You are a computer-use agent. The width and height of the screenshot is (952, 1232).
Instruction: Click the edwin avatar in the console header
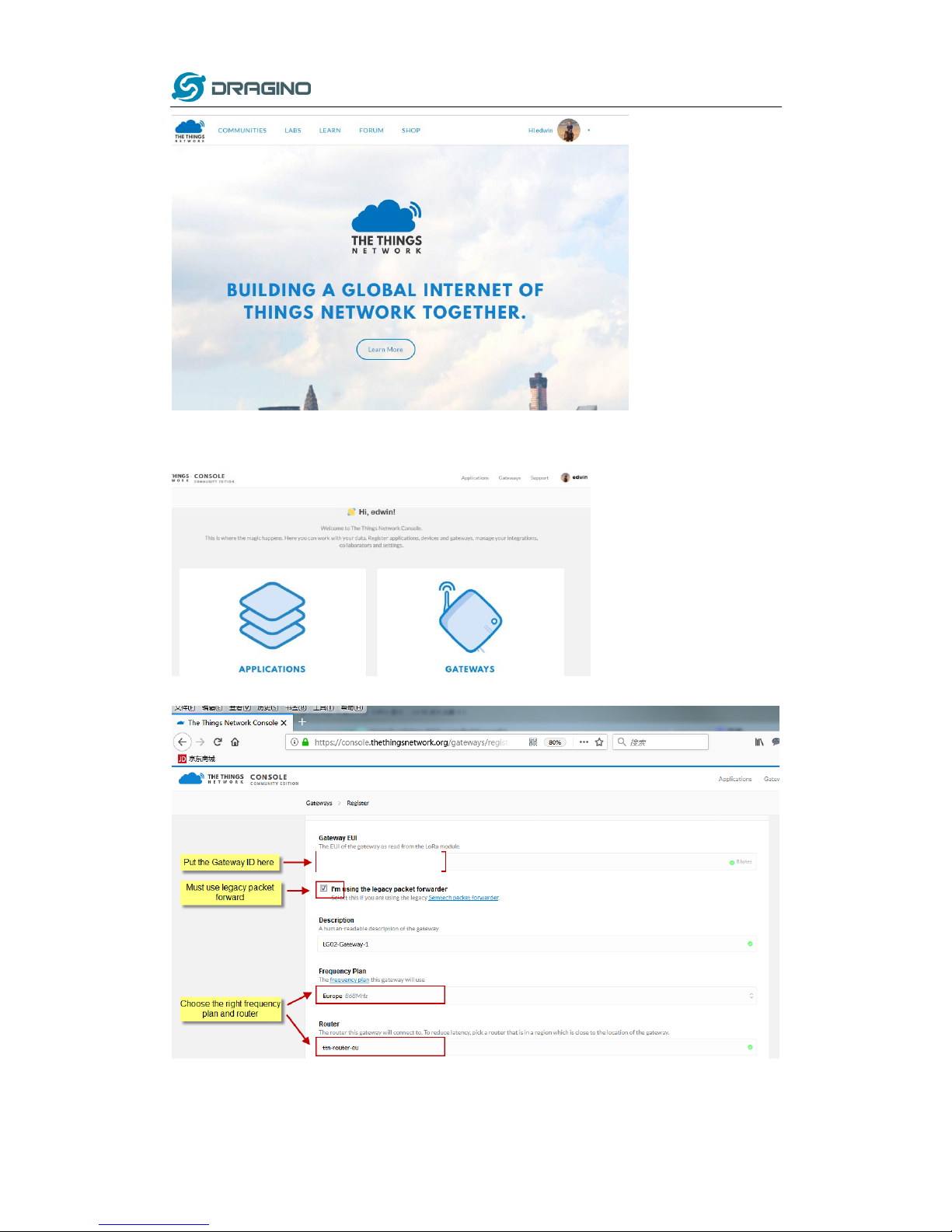[566, 477]
